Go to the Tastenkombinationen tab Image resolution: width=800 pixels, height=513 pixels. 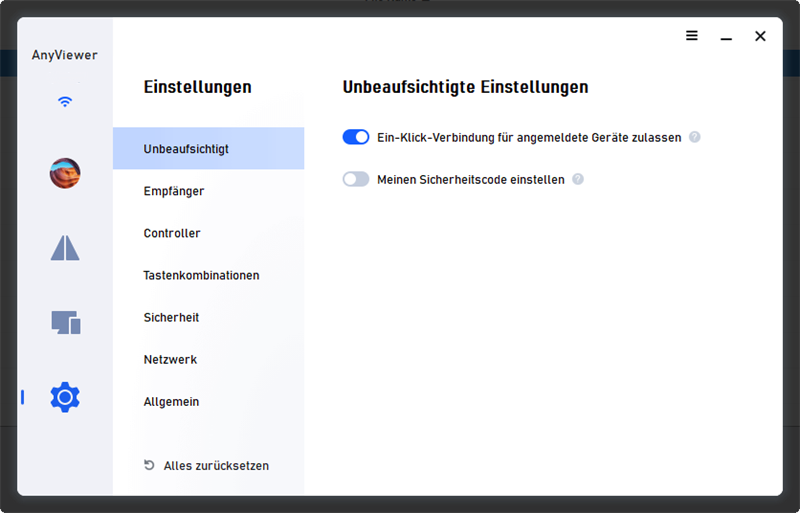(201, 275)
